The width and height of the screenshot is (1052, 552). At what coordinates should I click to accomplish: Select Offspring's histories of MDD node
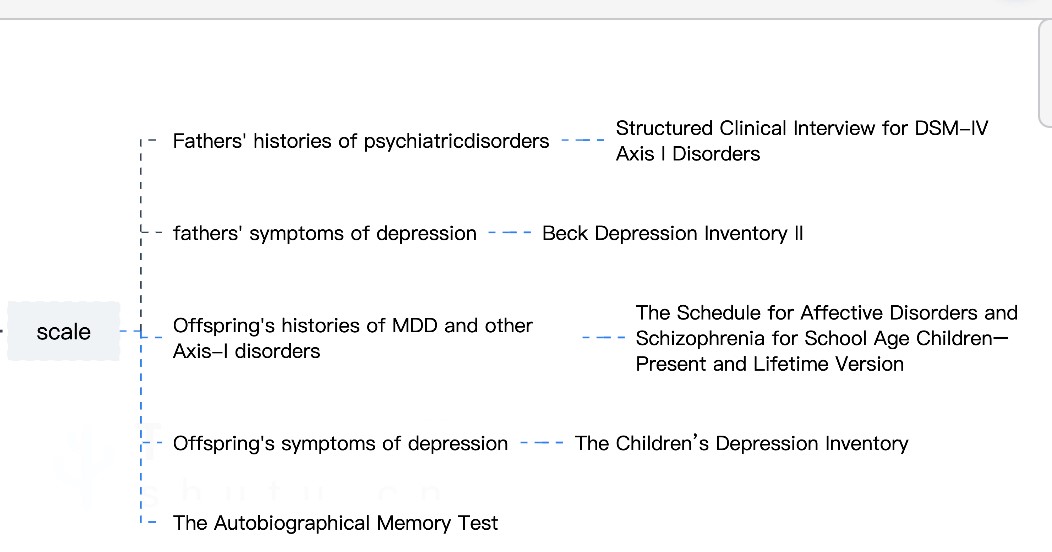click(352, 338)
